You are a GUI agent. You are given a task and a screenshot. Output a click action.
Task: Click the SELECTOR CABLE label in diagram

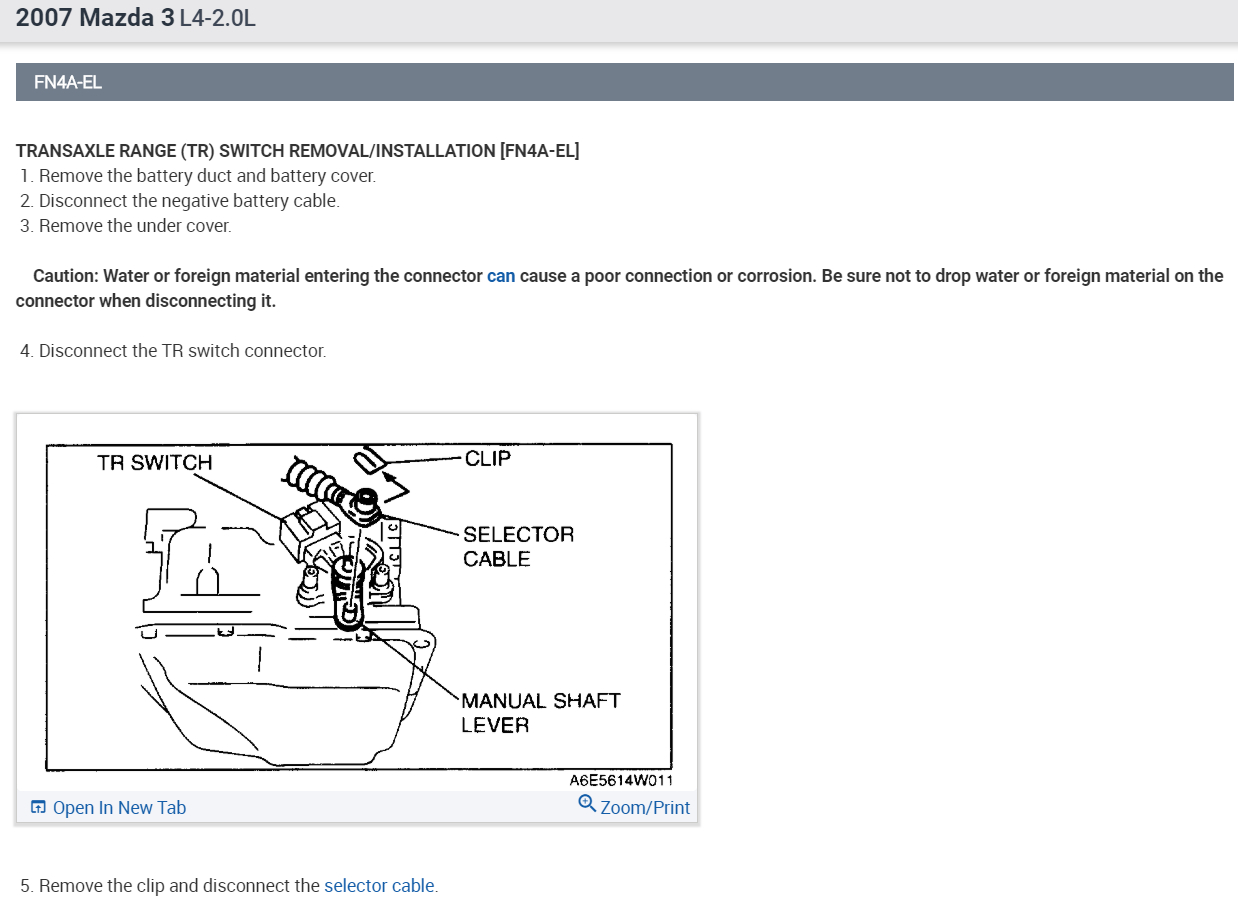518,546
